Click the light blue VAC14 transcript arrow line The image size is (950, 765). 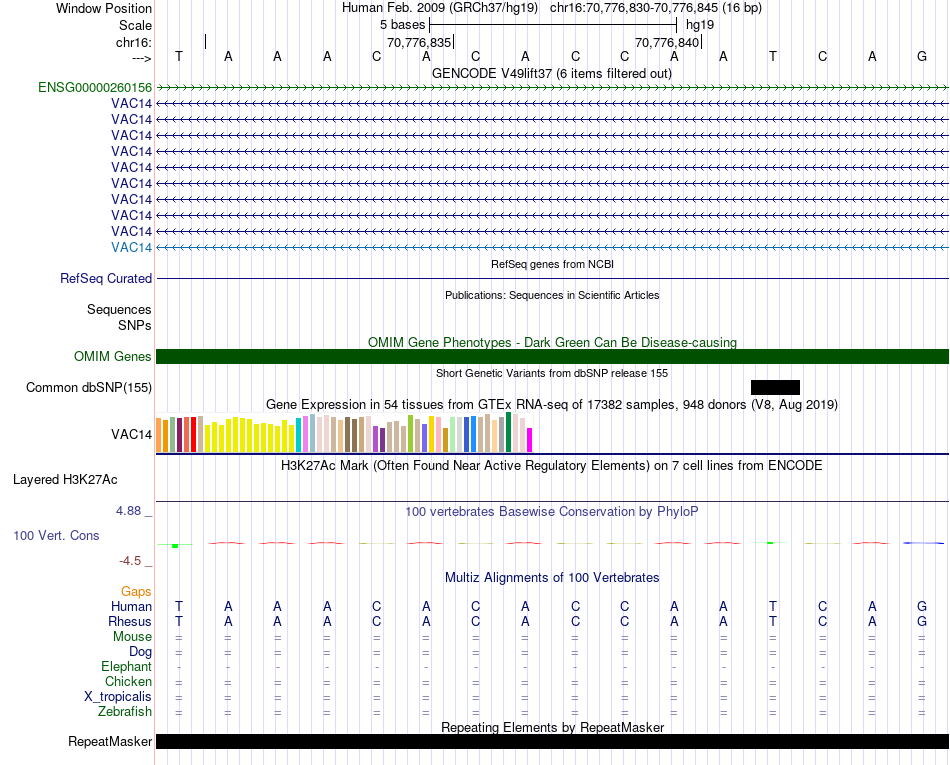552,248
